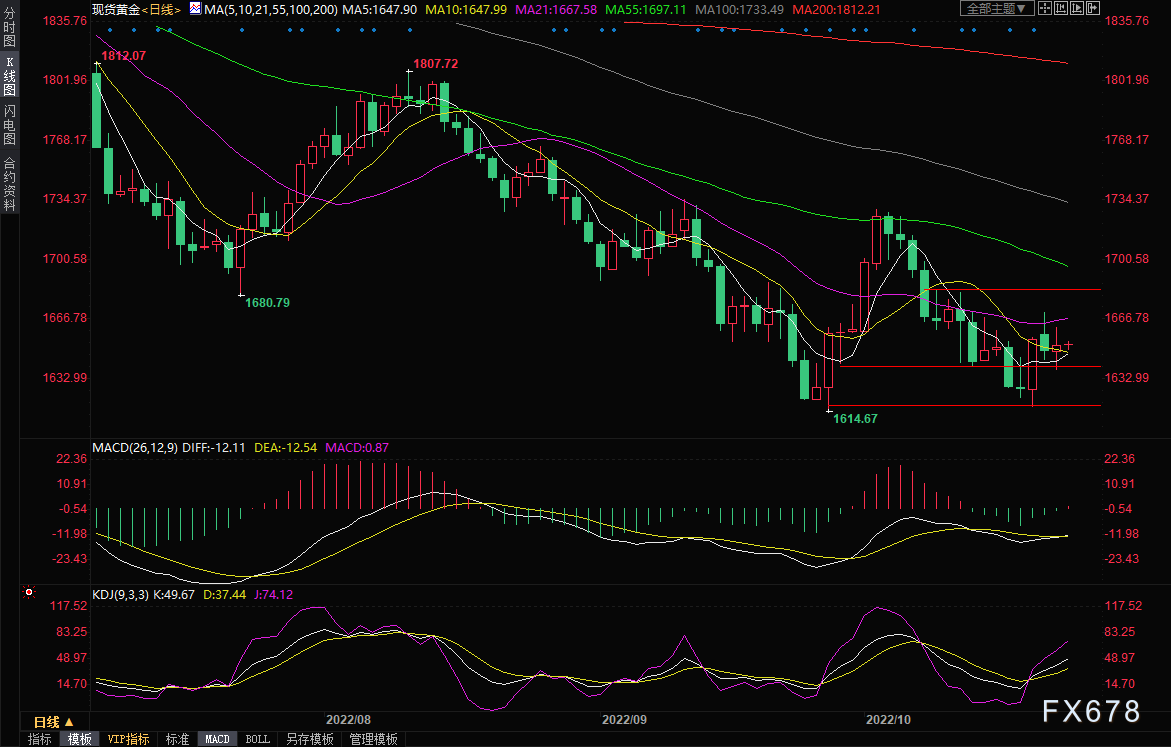Select the 标准 template option
The width and height of the screenshot is (1171, 747).
(x=176, y=739)
